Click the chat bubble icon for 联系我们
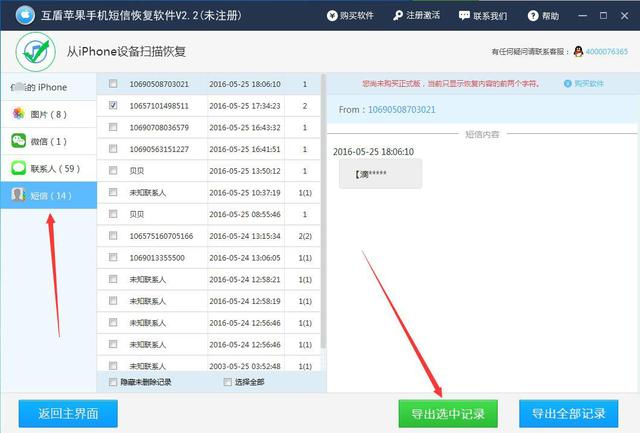This screenshot has width=640, height=433. point(464,16)
